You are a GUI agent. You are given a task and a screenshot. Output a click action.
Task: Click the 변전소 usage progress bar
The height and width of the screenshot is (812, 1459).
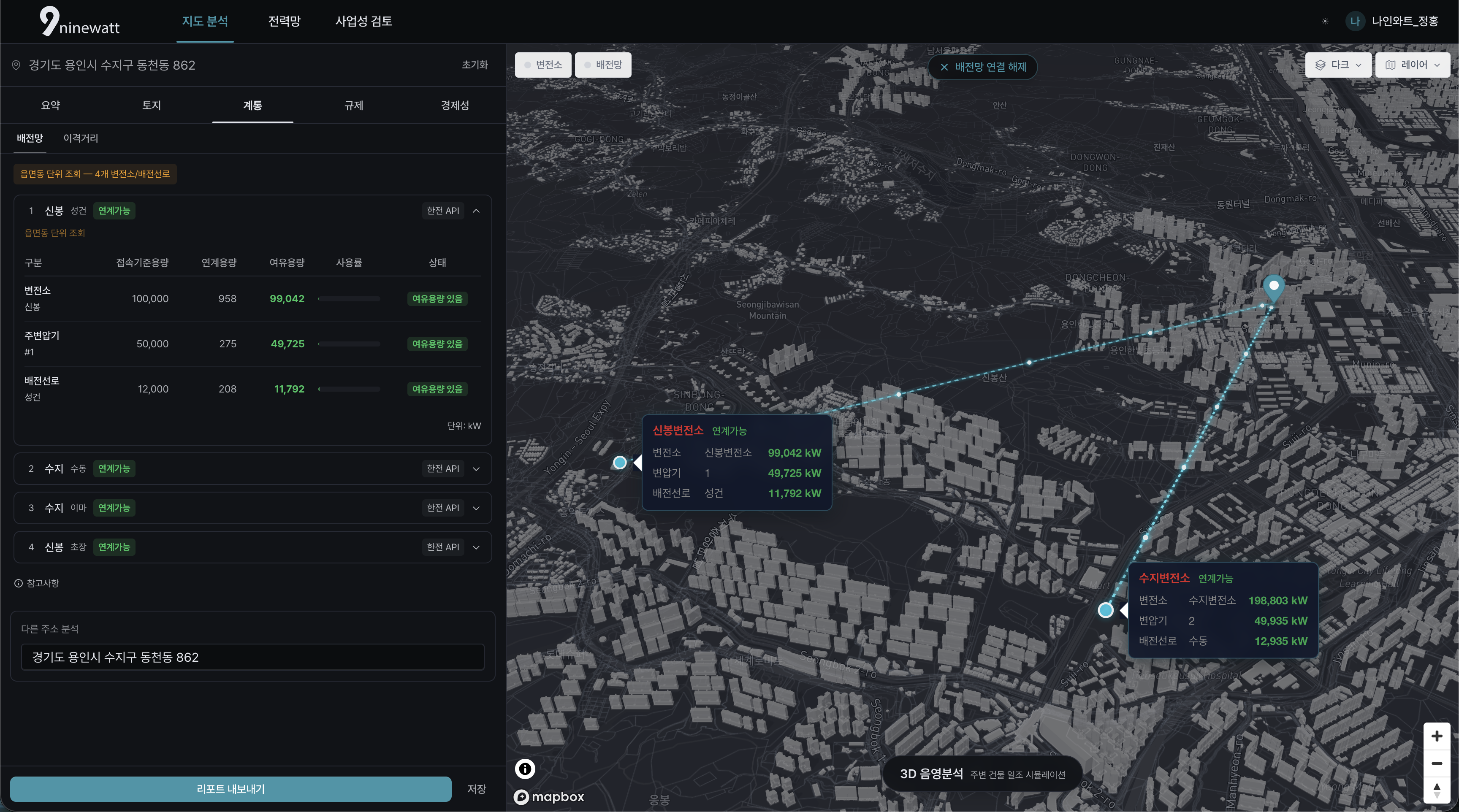[x=349, y=298]
